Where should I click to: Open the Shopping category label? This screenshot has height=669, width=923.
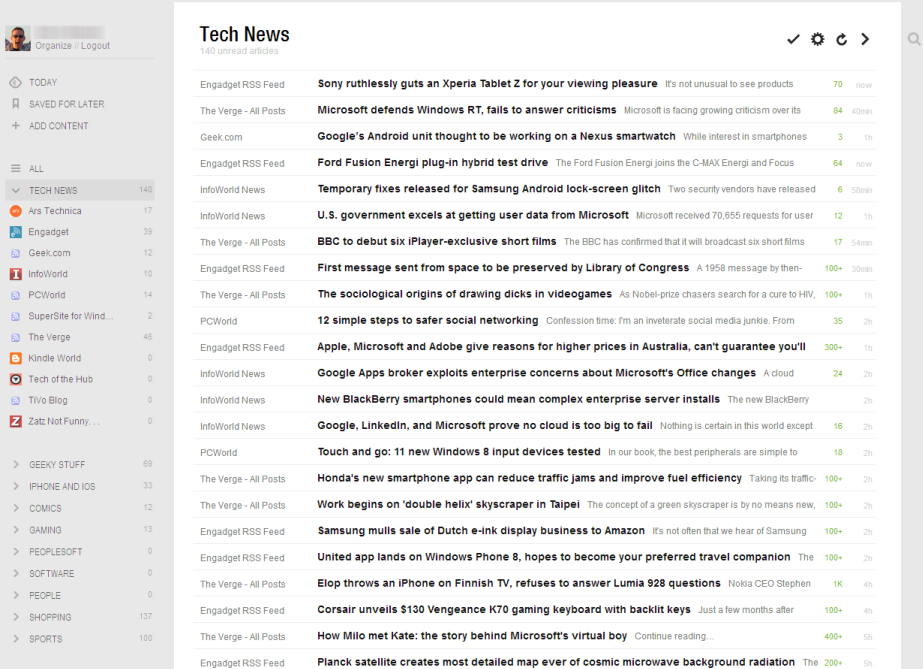[x=50, y=617]
